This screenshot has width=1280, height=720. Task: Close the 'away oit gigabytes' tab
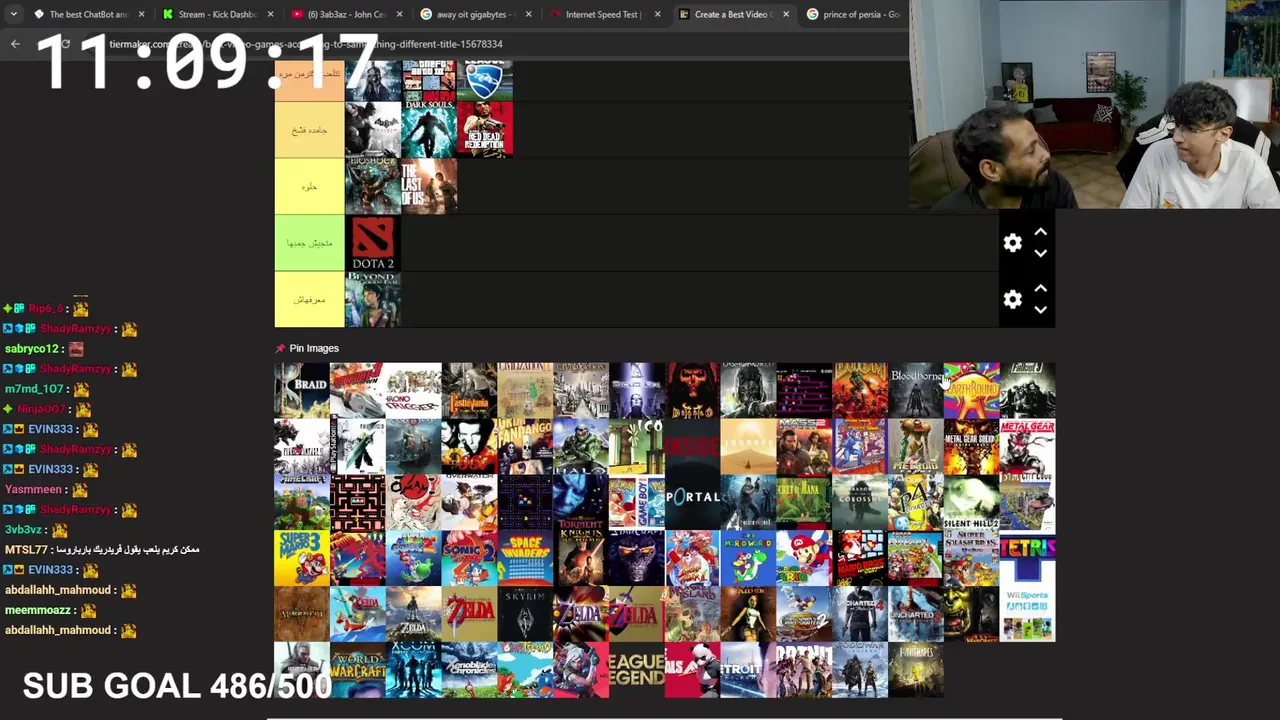coord(528,14)
